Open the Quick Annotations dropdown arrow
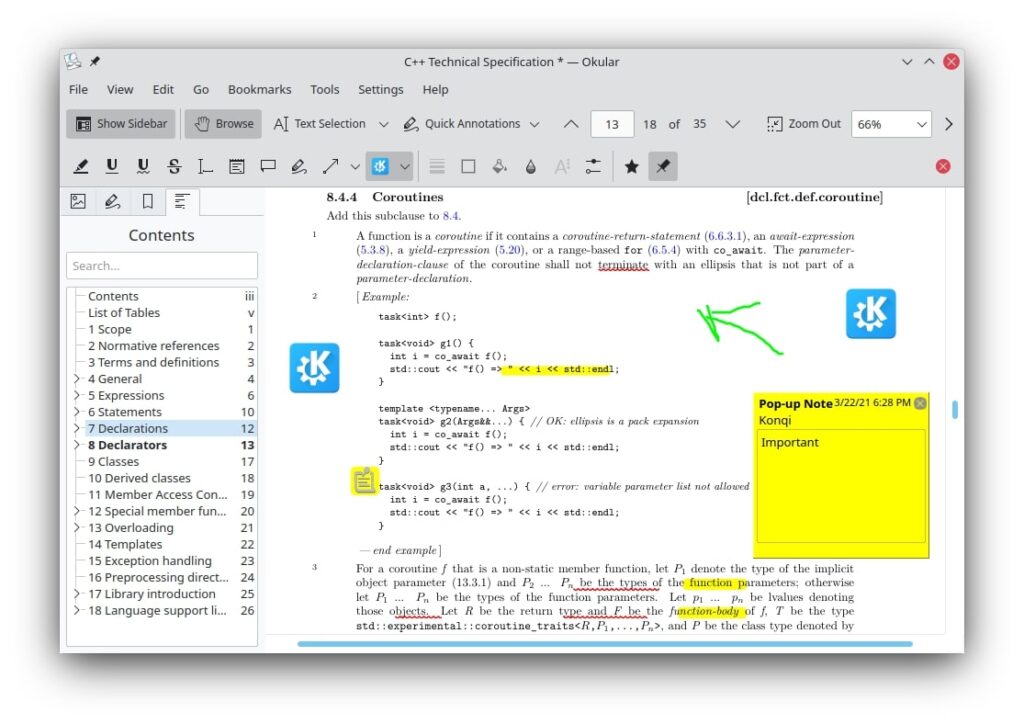The width and height of the screenshot is (1024, 724). click(x=534, y=124)
